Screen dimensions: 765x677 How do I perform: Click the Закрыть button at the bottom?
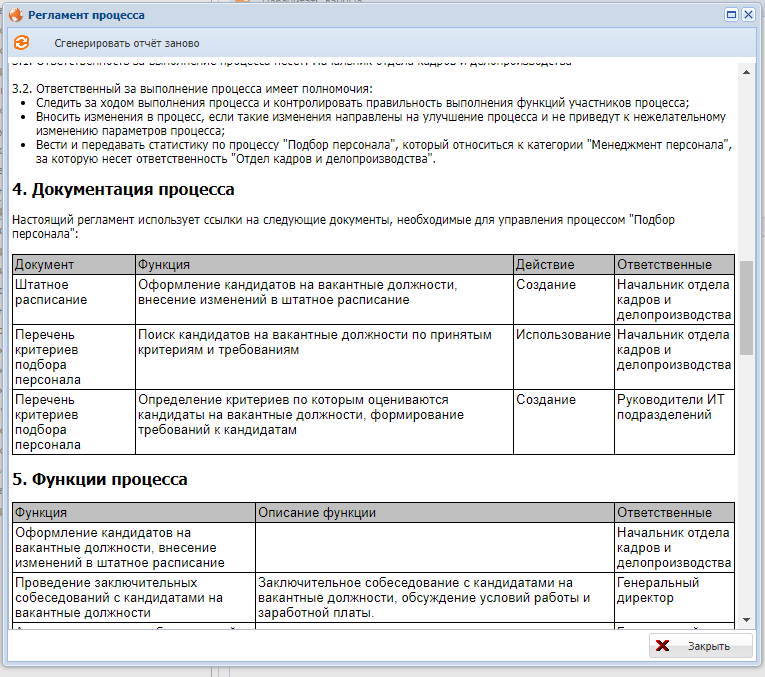point(701,646)
